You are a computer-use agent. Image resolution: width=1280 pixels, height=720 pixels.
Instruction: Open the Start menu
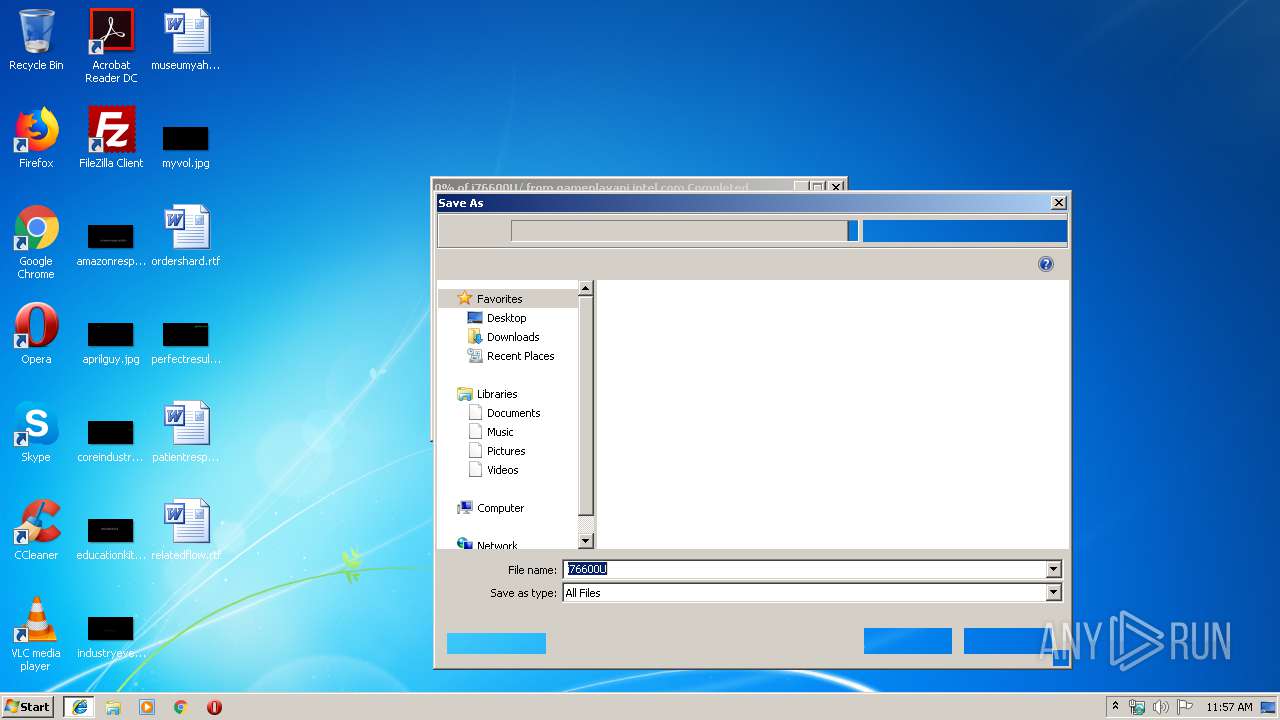(x=28, y=707)
